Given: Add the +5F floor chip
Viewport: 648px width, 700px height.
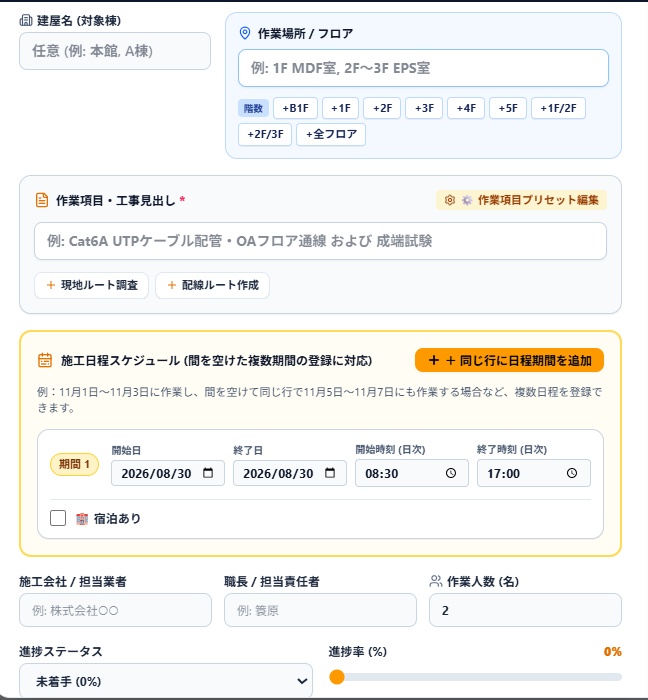Looking at the screenshot, I should coord(508,108).
